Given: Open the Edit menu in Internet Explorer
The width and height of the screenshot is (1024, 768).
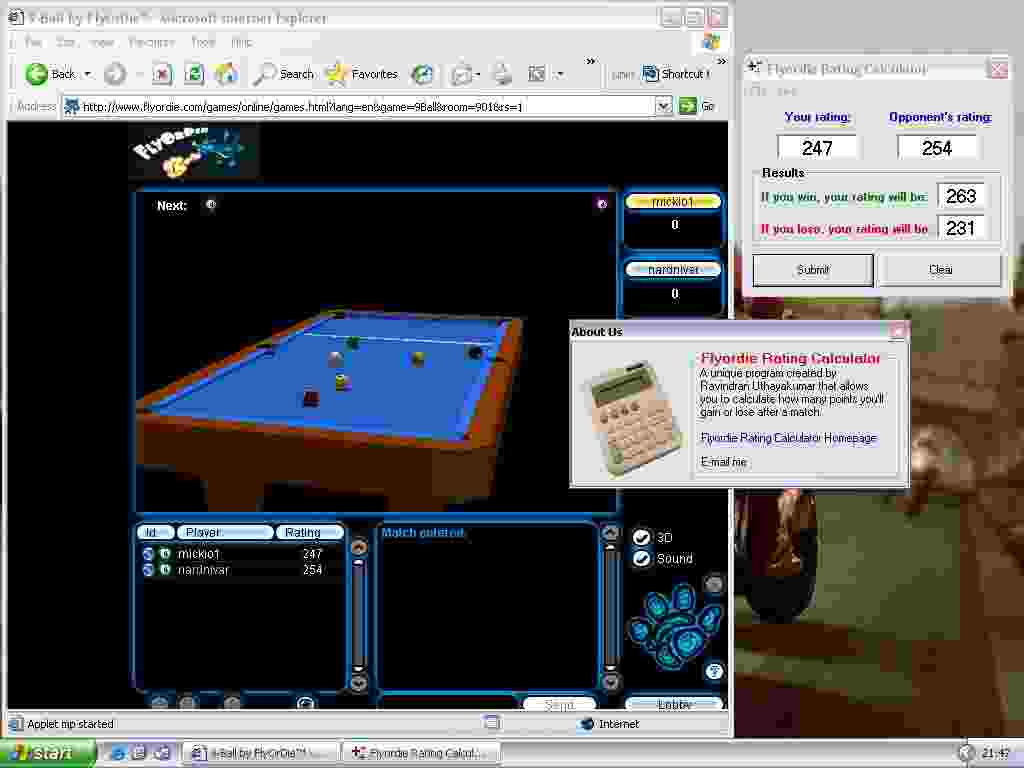Looking at the screenshot, I should pos(65,42).
